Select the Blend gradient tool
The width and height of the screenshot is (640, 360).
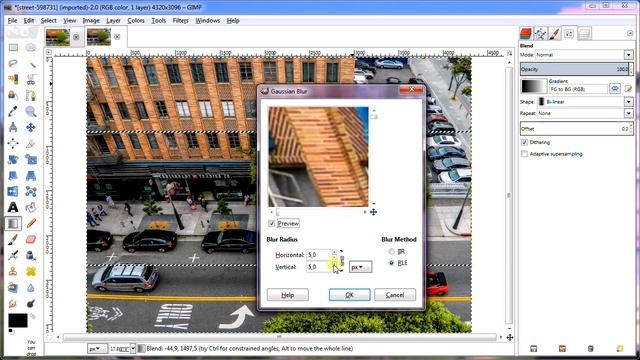[x=13, y=223]
